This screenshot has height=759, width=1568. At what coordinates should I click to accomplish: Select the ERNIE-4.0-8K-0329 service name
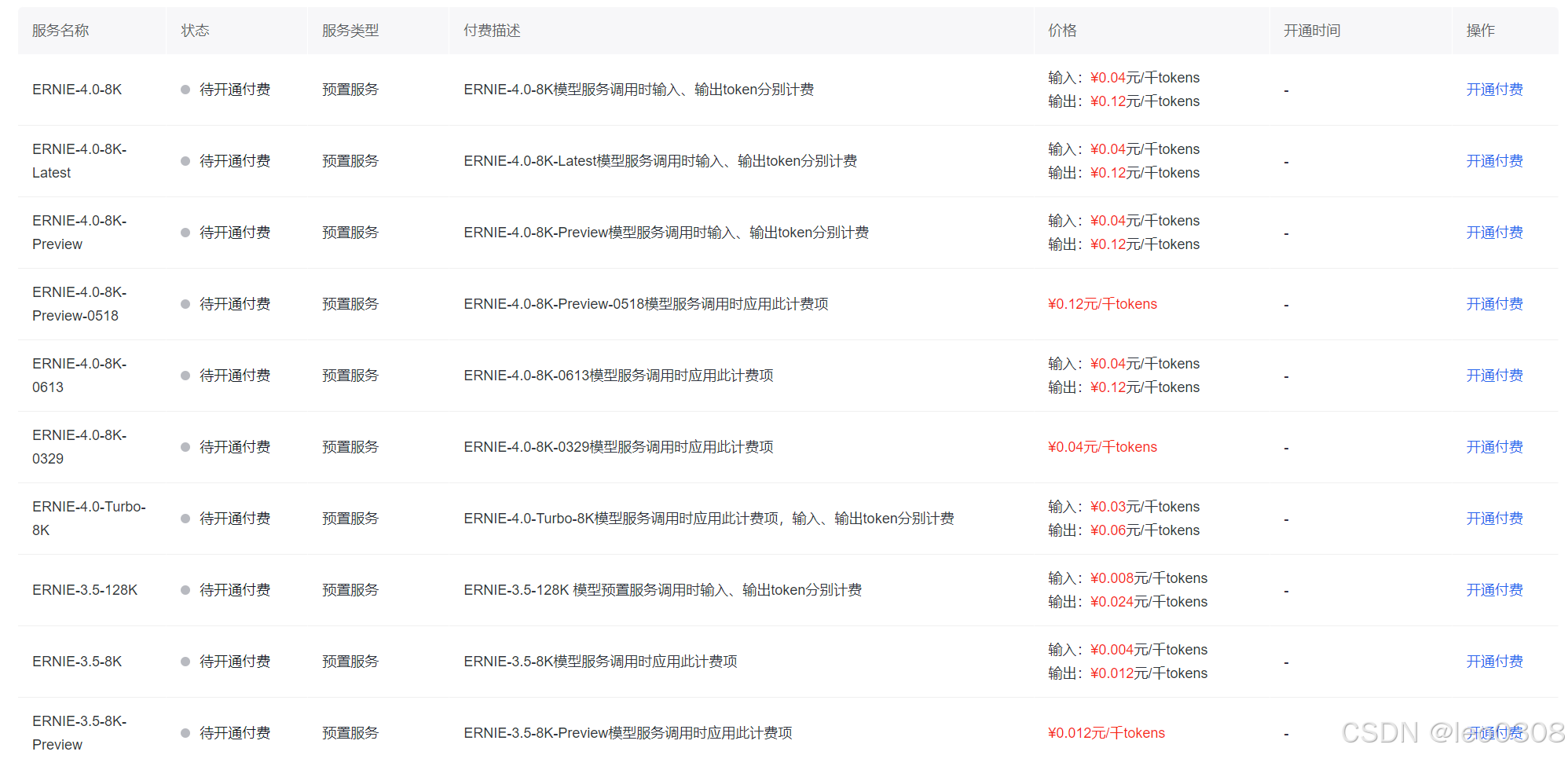pos(79,447)
